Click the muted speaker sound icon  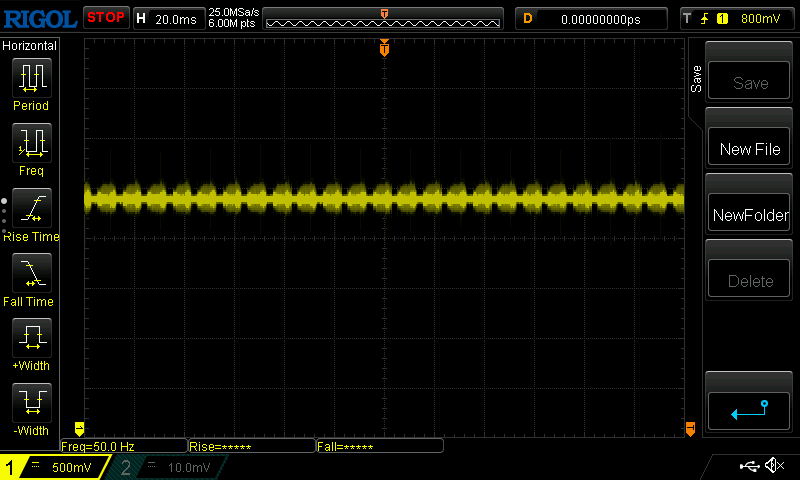pos(774,465)
